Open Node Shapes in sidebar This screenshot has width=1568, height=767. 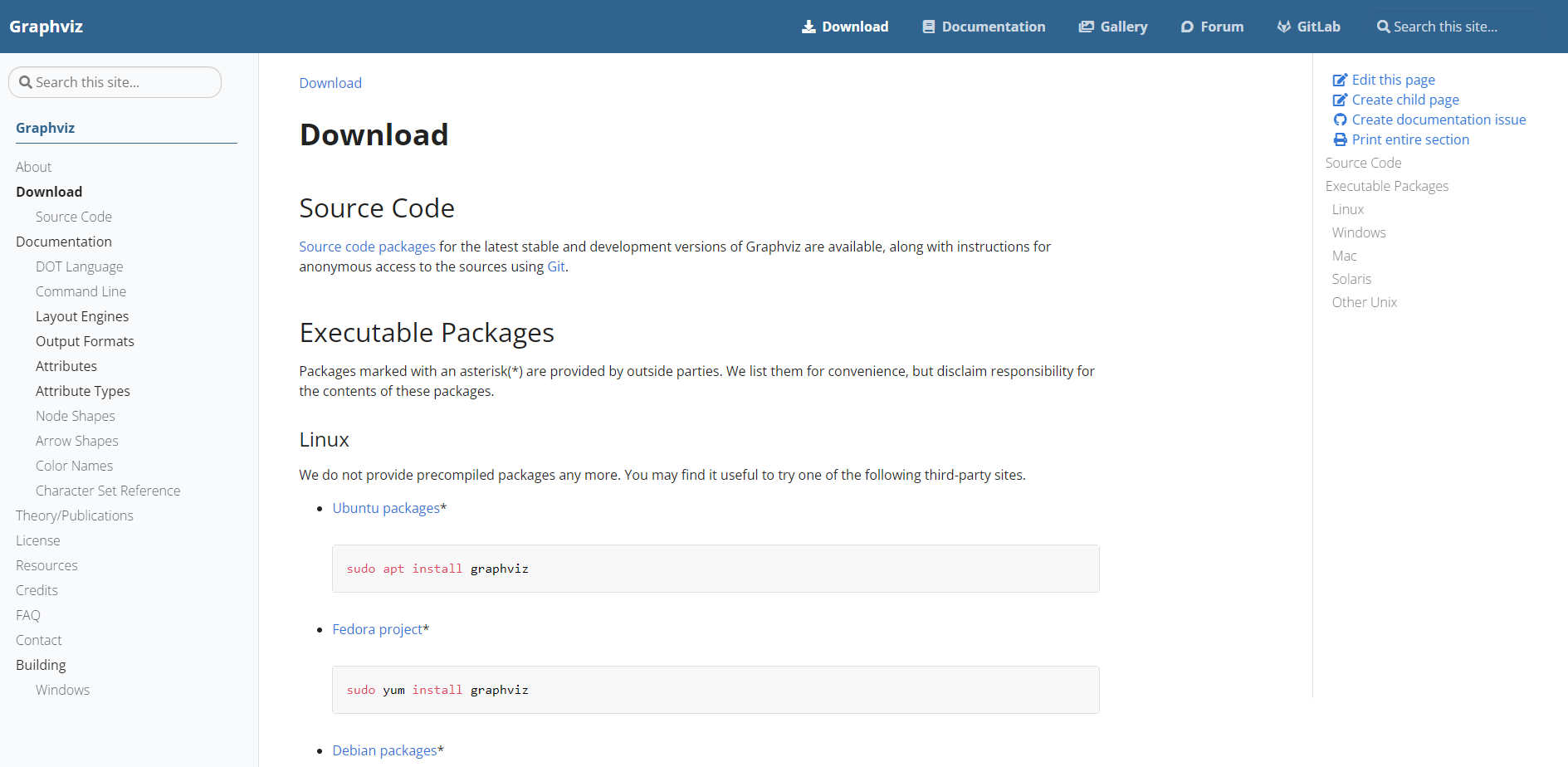click(x=76, y=416)
